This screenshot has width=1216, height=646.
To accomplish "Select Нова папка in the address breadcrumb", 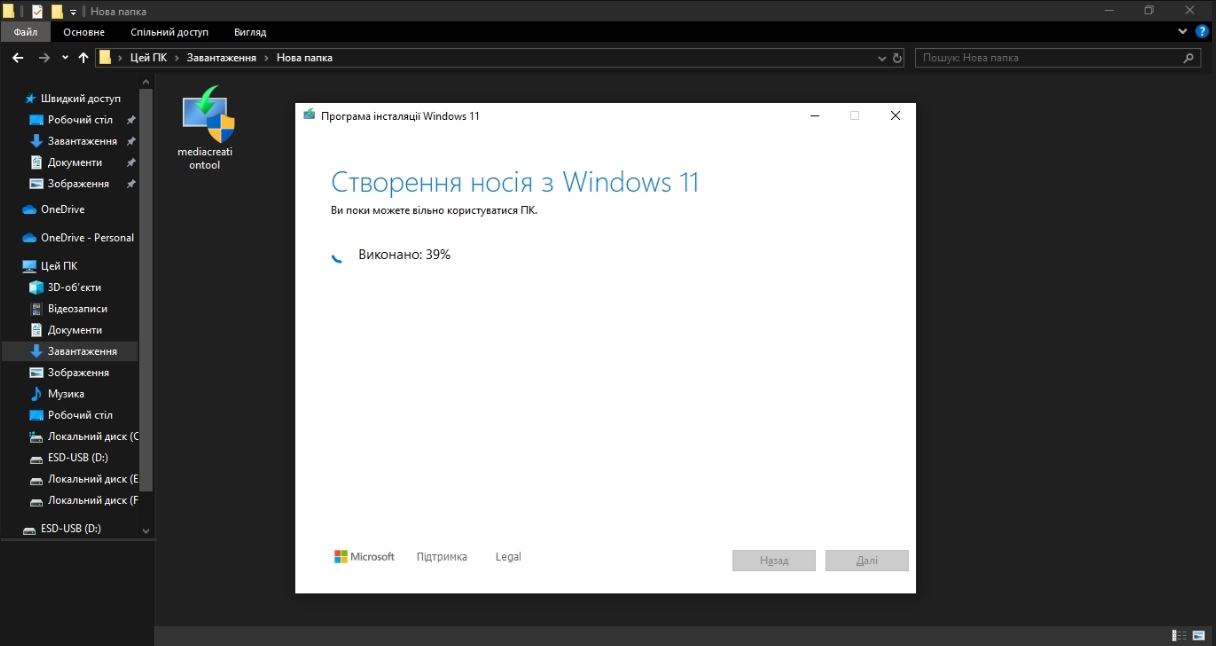I will tap(304, 58).
